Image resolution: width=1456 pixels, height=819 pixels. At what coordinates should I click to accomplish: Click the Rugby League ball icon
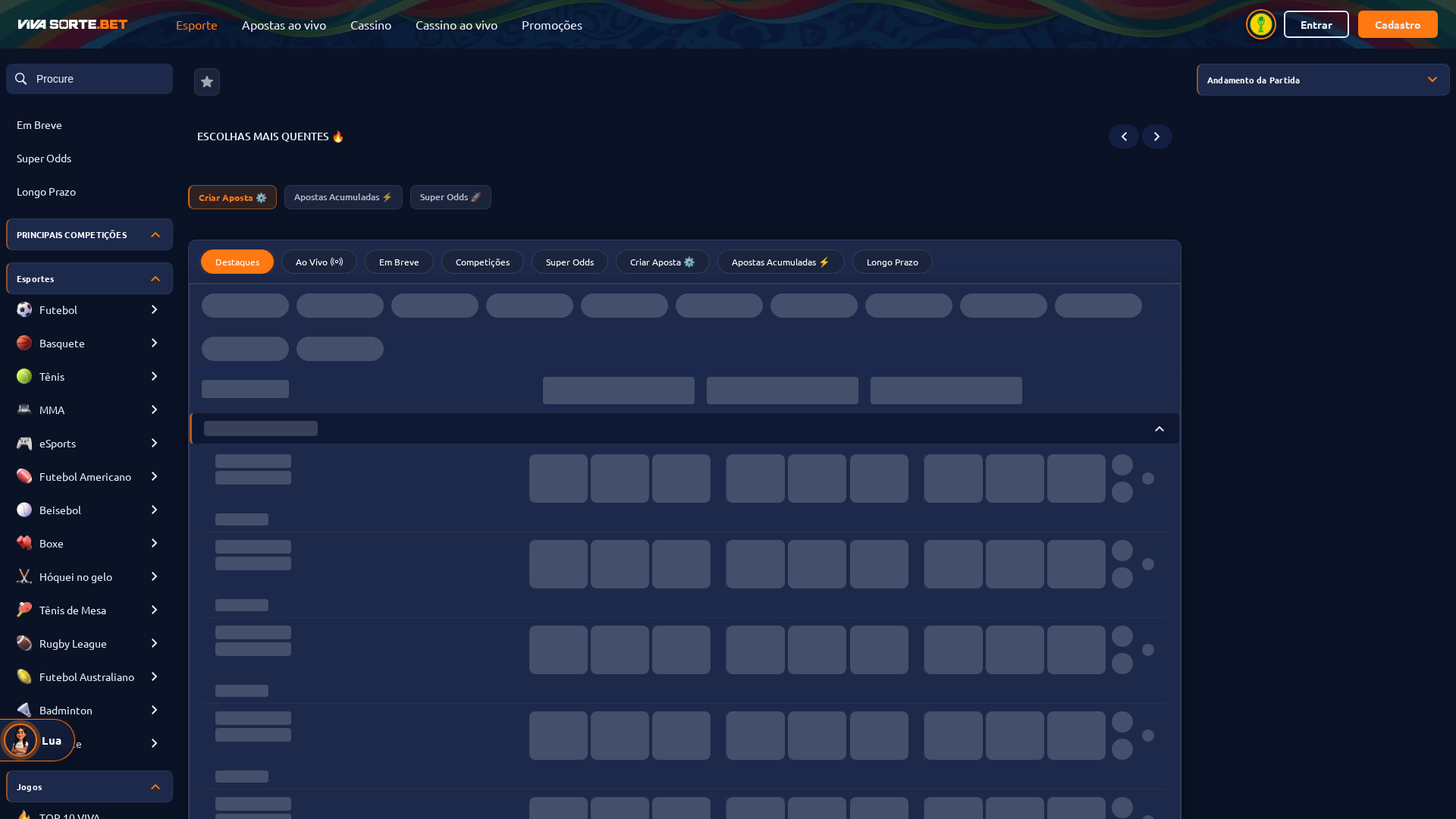pos(24,643)
